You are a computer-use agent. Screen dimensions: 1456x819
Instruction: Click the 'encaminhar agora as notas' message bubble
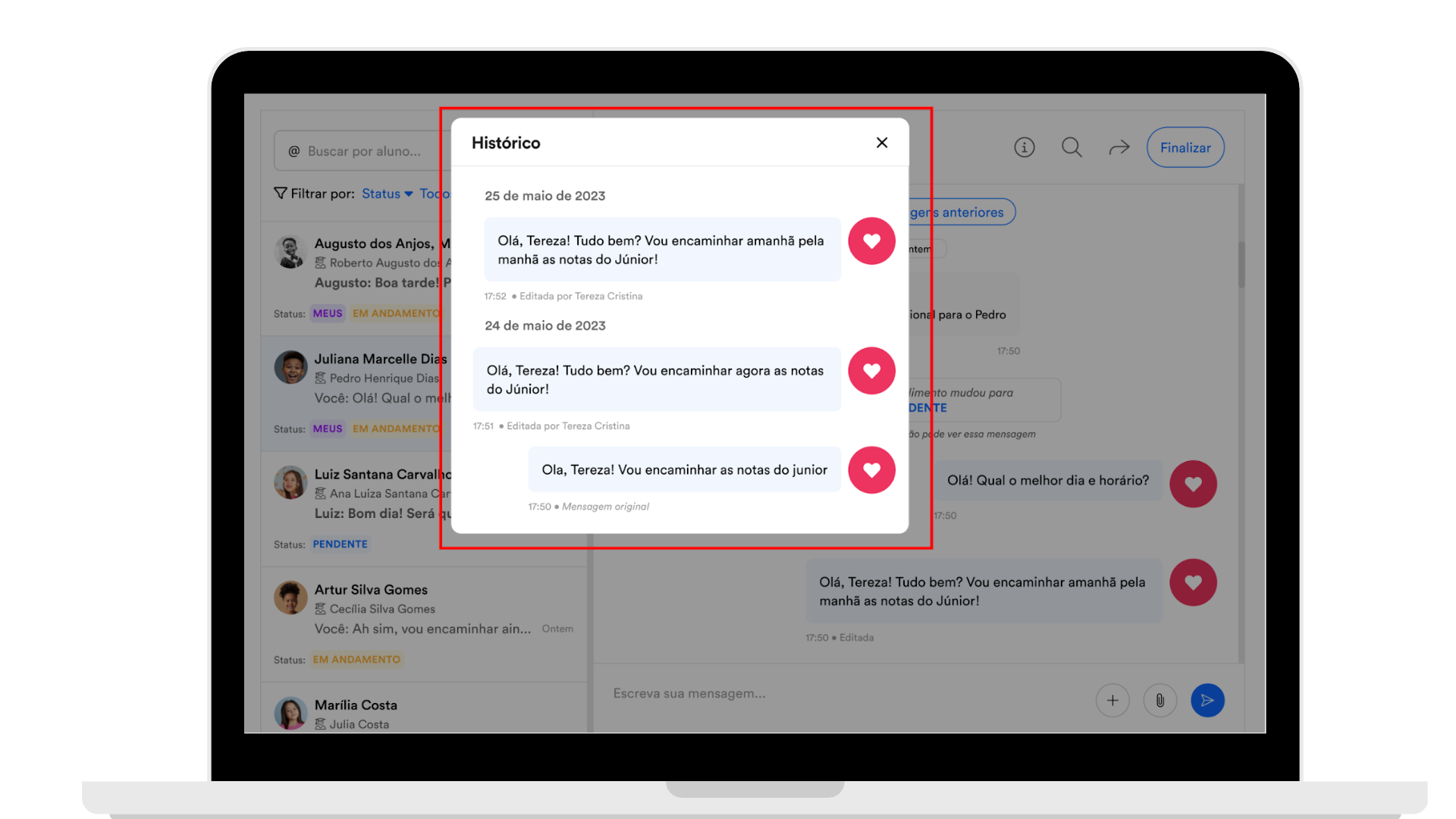pos(657,379)
